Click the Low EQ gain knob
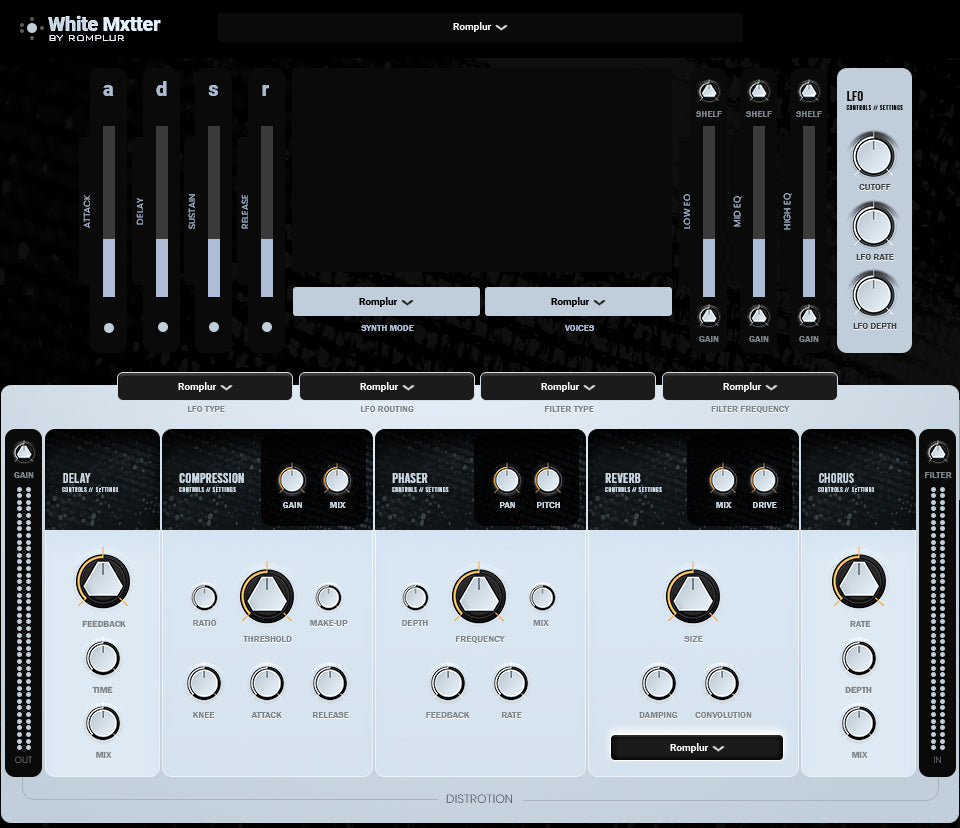This screenshot has width=960, height=828. click(708, 317)
